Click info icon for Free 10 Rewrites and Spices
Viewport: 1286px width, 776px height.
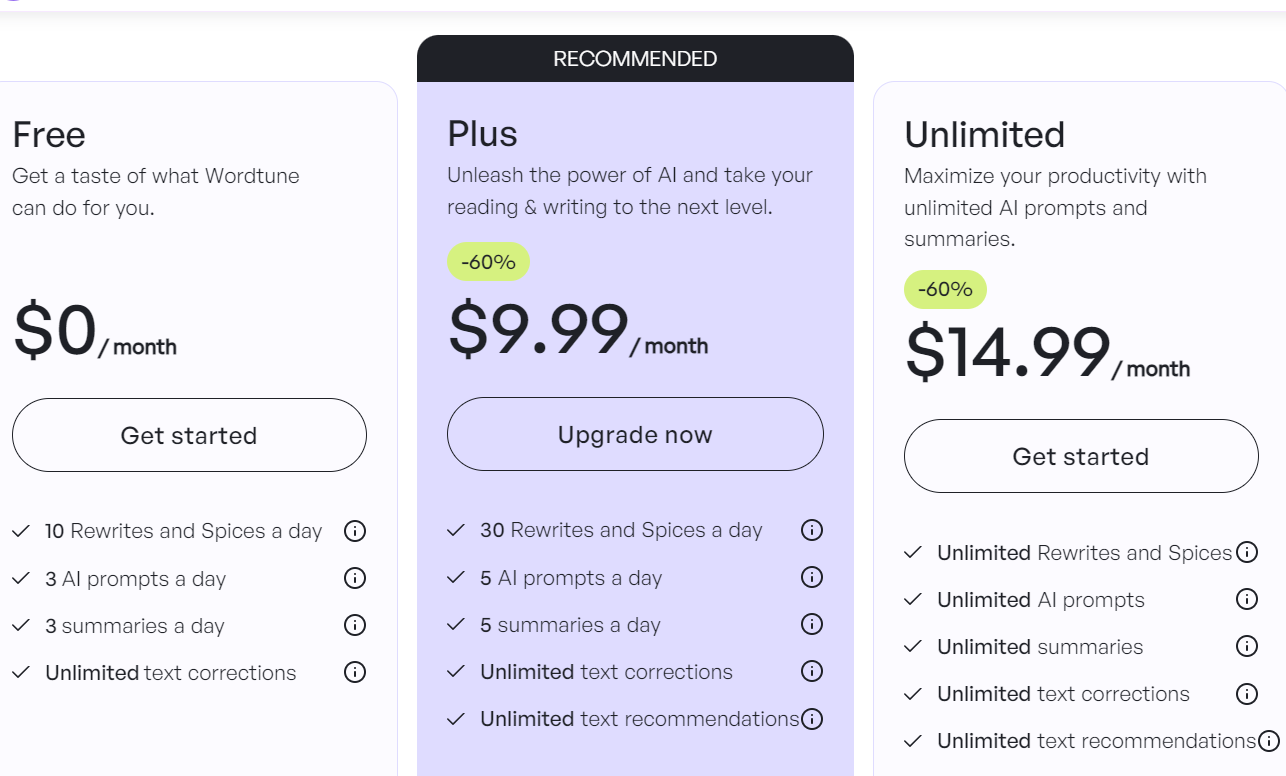click(x=355, y=531)
